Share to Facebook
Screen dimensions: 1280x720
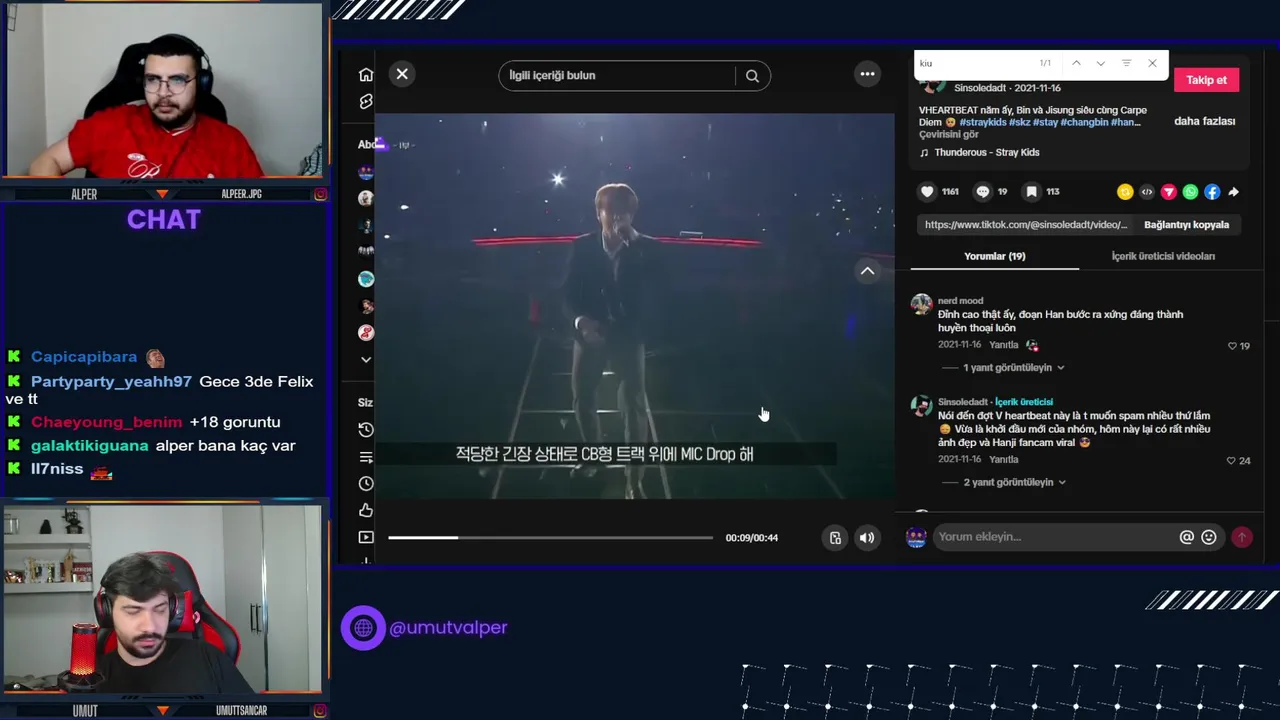coord(1212,192)
